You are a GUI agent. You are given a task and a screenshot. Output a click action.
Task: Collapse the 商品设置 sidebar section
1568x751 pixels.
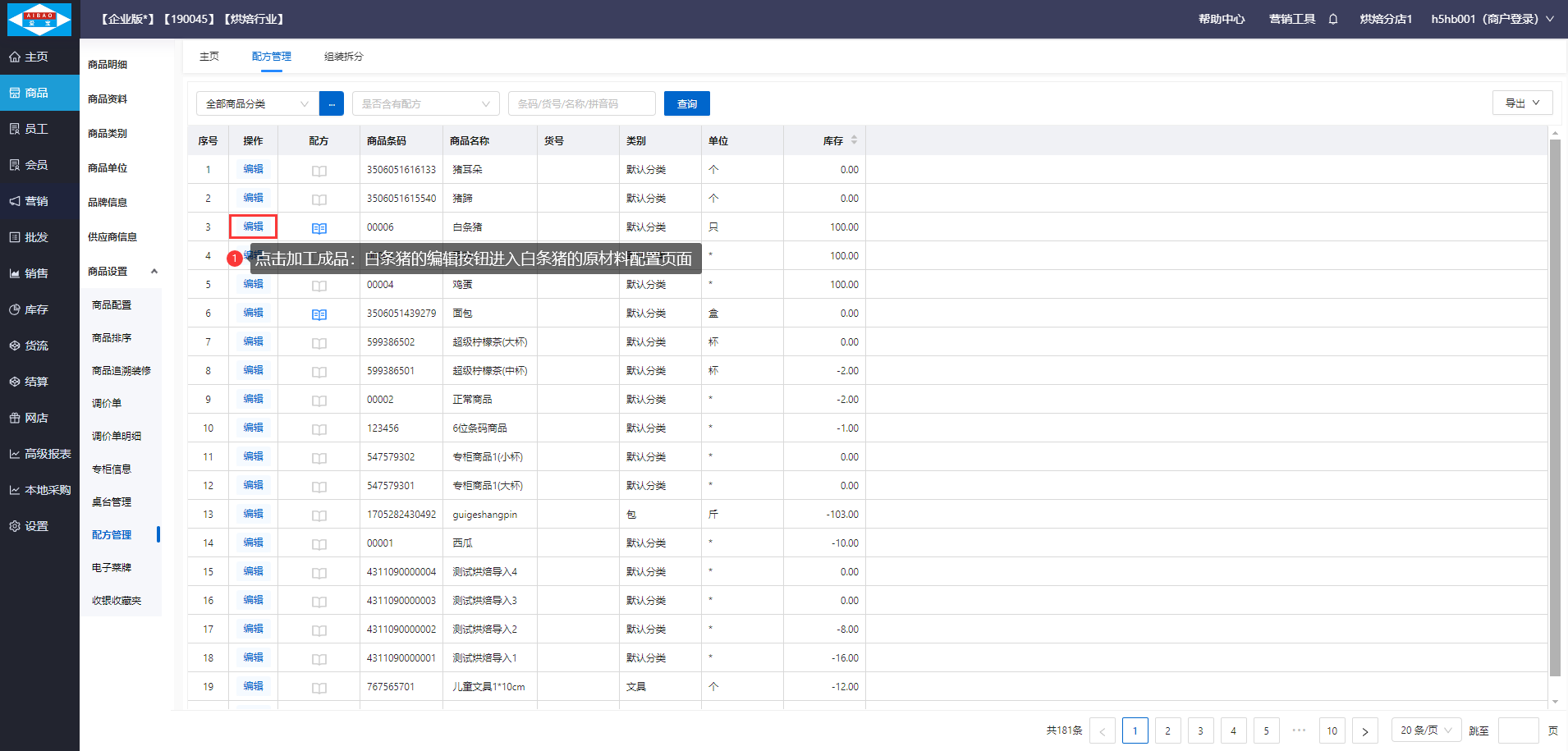pyautogui.click(x=154, y=272)
